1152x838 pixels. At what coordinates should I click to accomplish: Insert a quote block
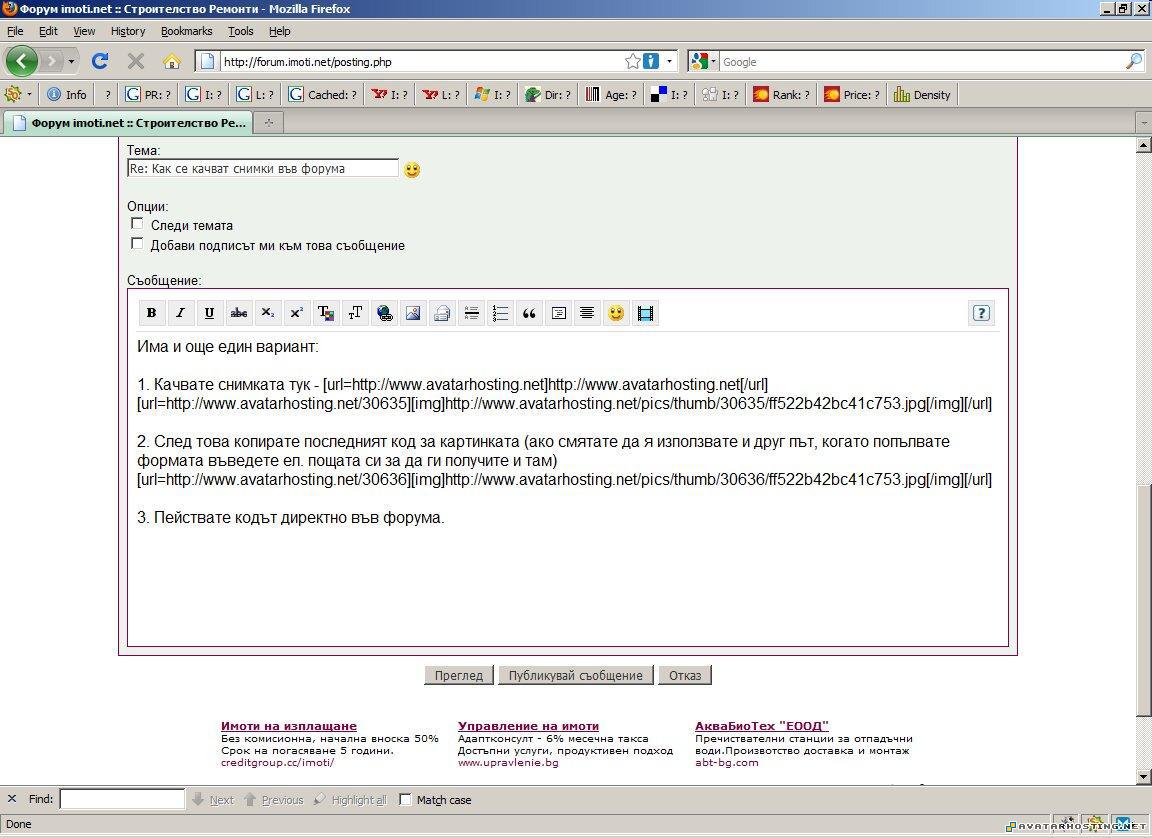529,313
